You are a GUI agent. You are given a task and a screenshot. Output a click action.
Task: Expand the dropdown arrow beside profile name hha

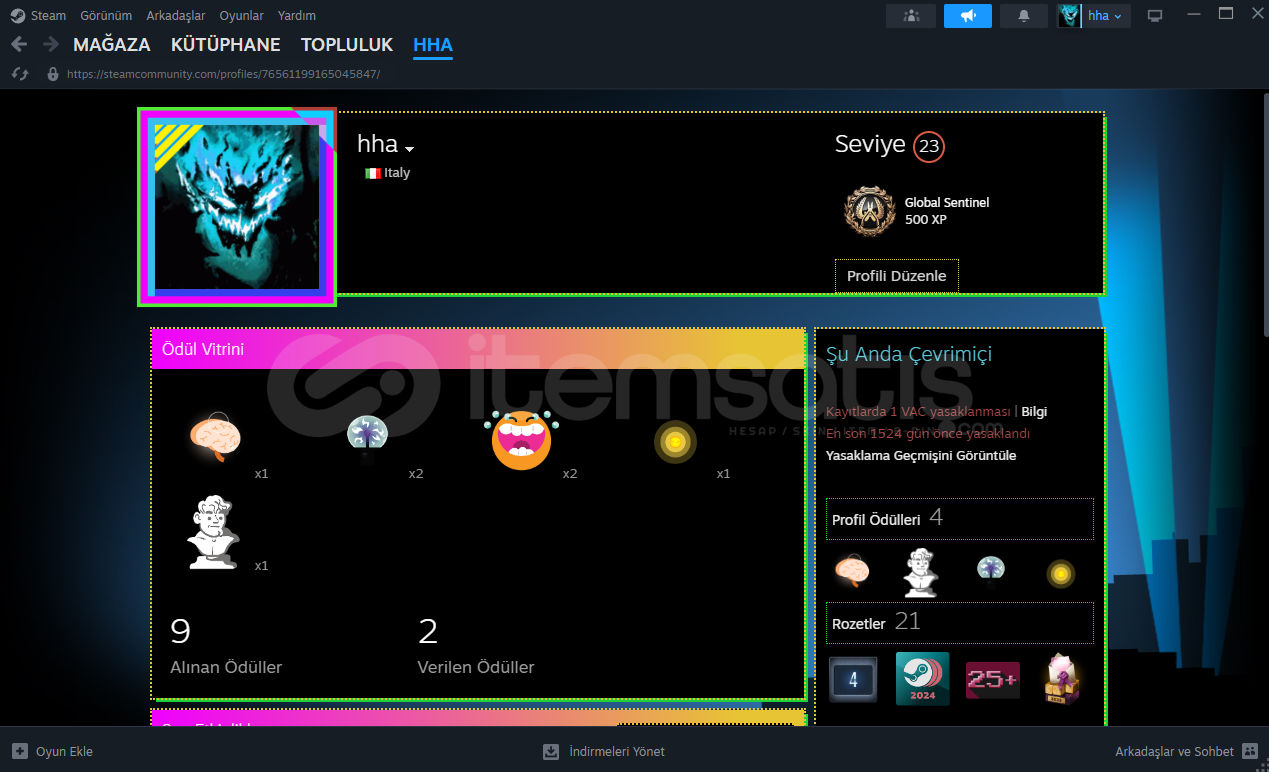pos(409,148)
